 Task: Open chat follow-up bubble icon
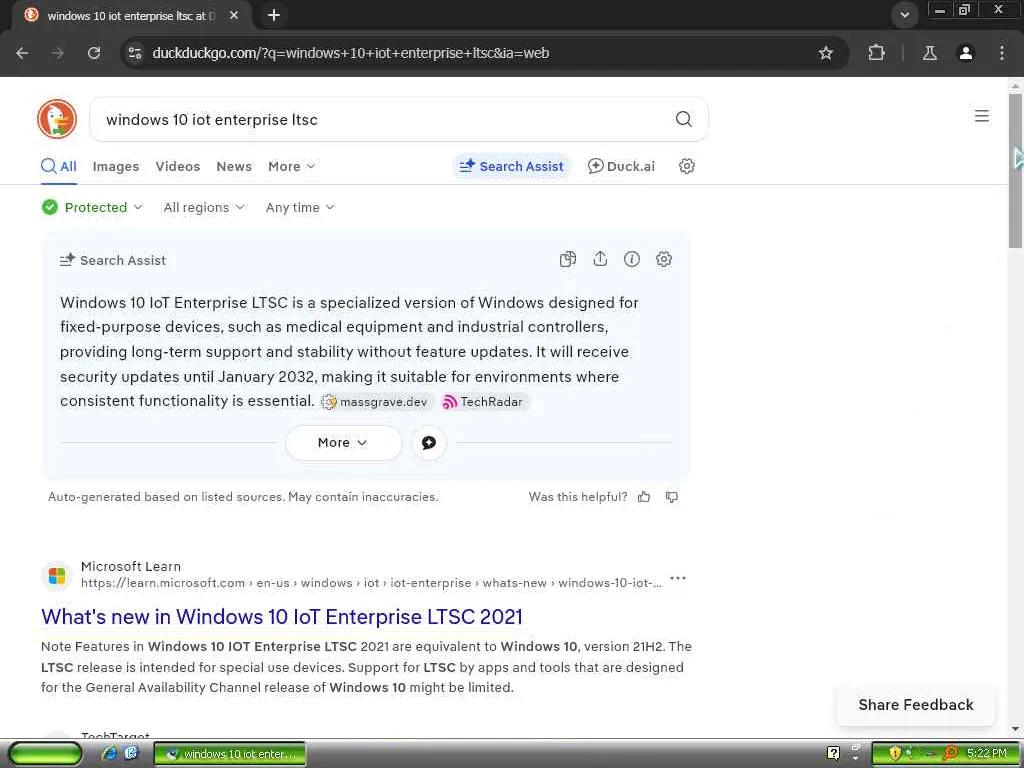pyautogui.click(x=429, y=443)
